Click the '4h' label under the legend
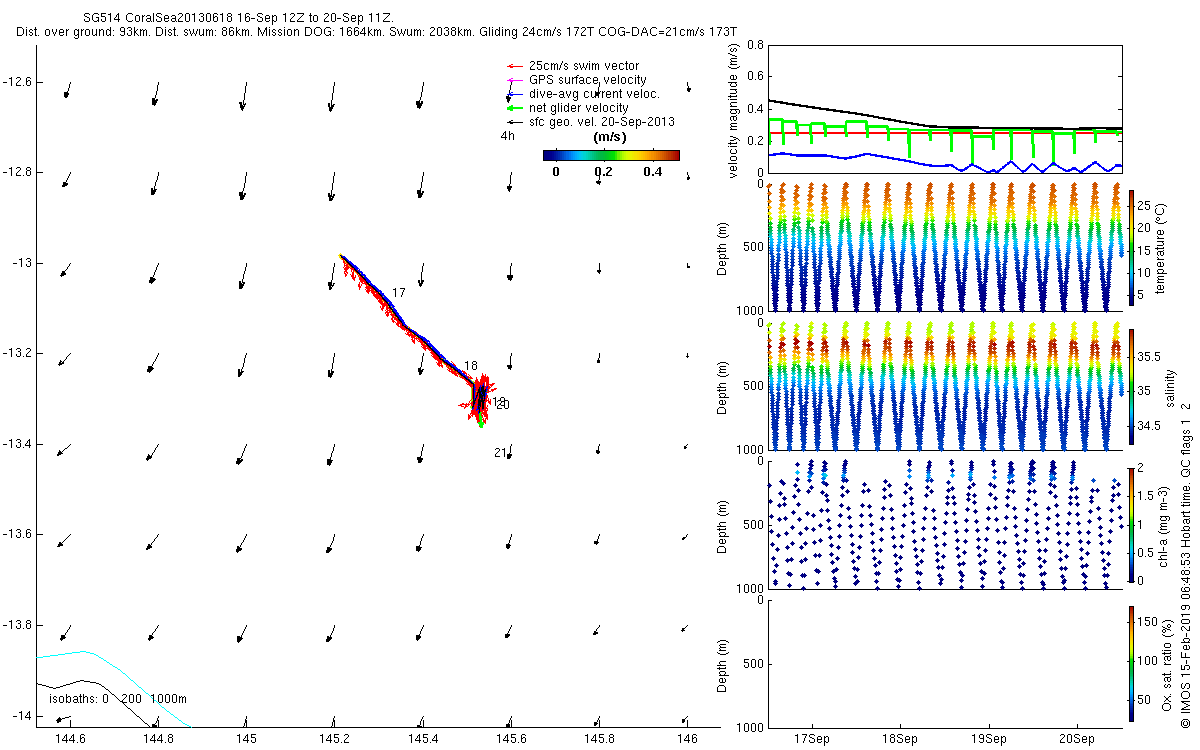The image size is (1200, 750). tap(507, 136)
